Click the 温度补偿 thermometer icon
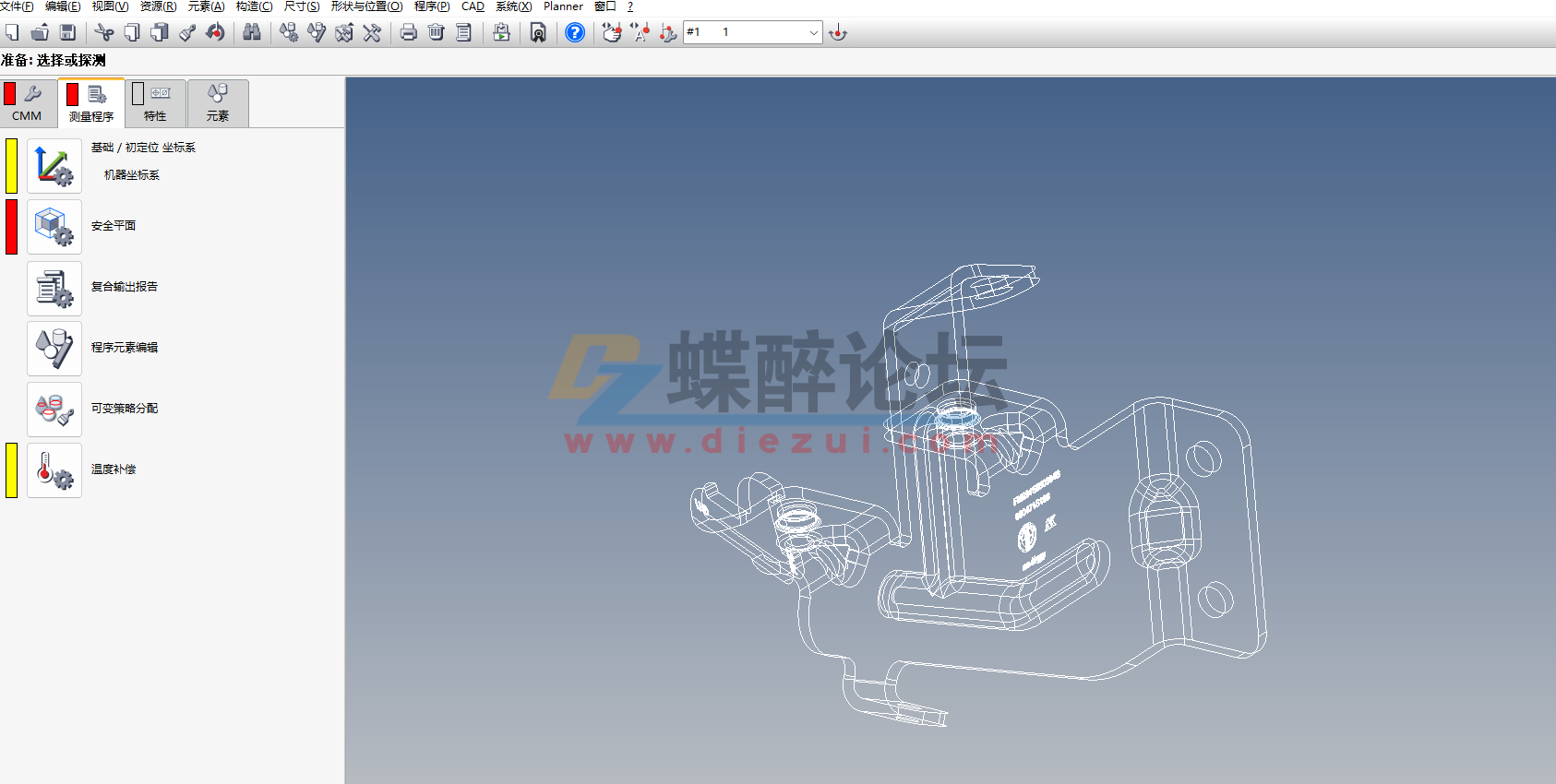The width and height of the screenshot is (1556, 784). point(54,470)
